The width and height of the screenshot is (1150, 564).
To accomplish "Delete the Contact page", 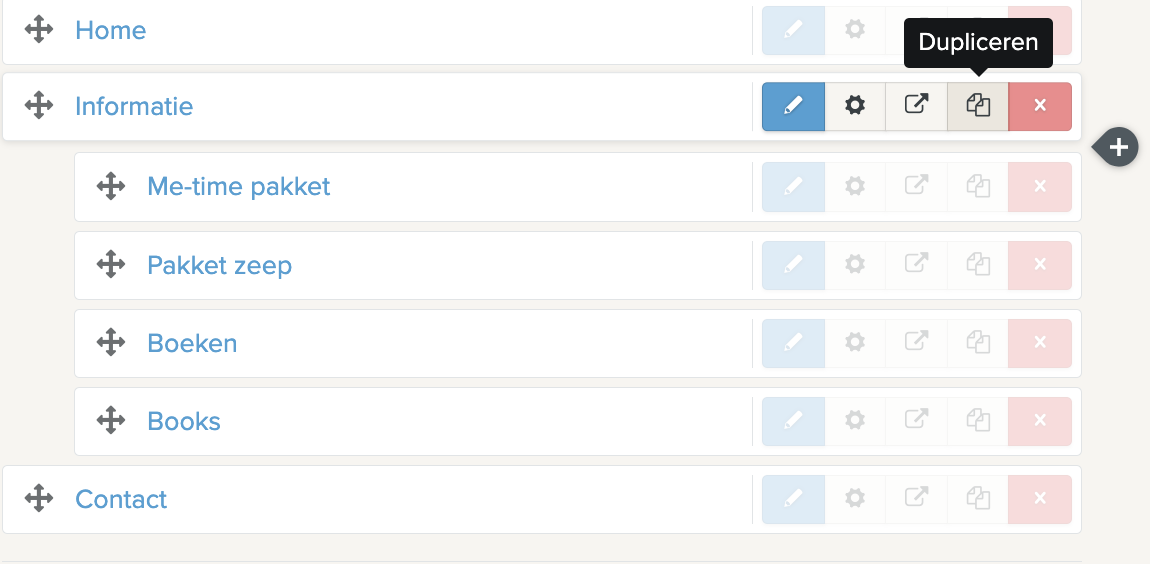I will click(1040, 499).
